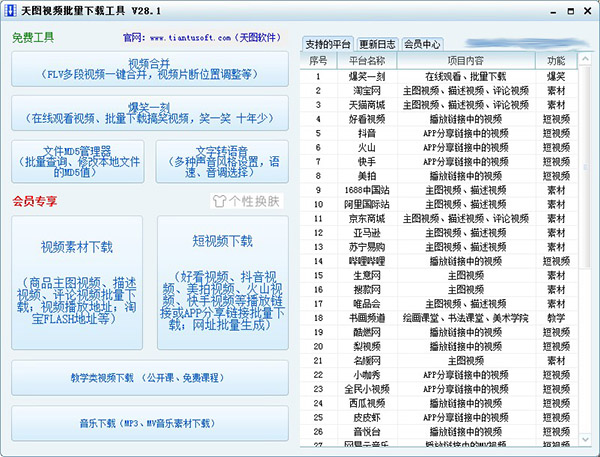Open 教学类视频下载 button

pyautogui.click(x=150, y=378)
